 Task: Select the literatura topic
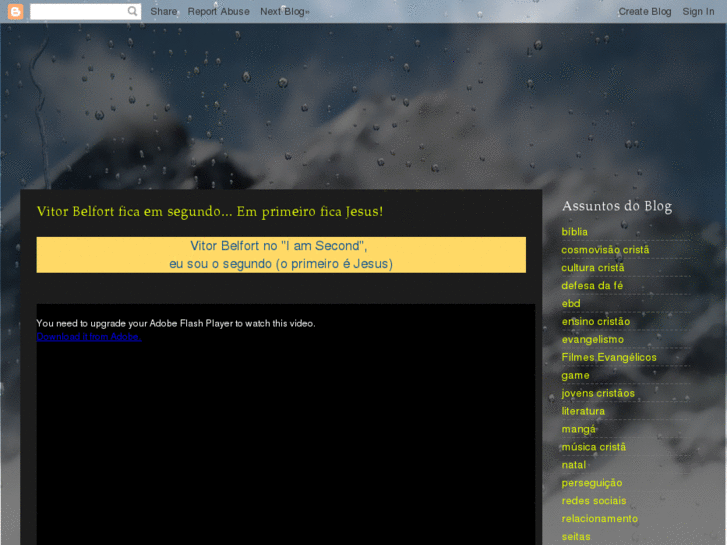point(583,411)
